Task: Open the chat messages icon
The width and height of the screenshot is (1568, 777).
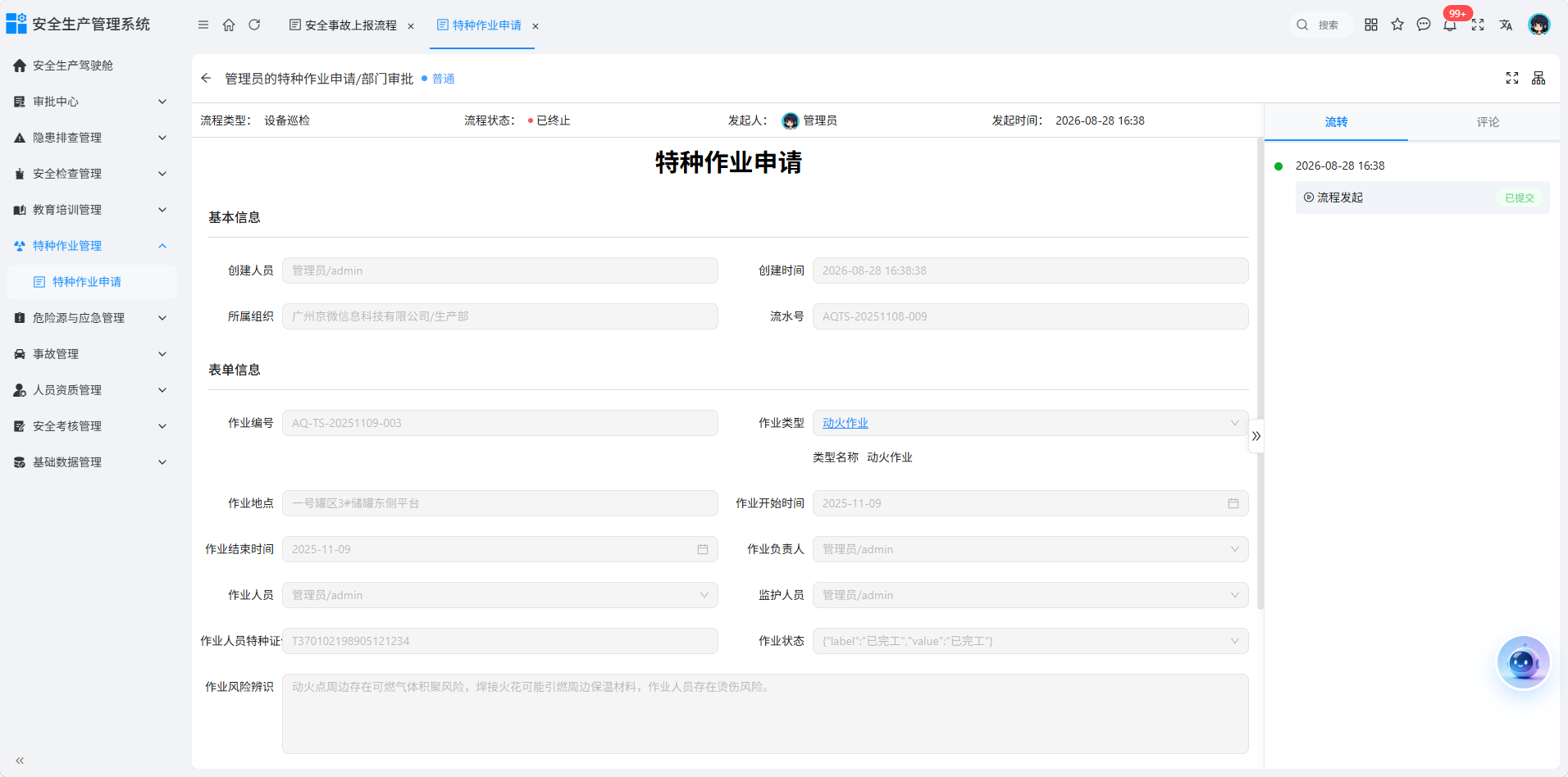Action: click(1424, 25)
